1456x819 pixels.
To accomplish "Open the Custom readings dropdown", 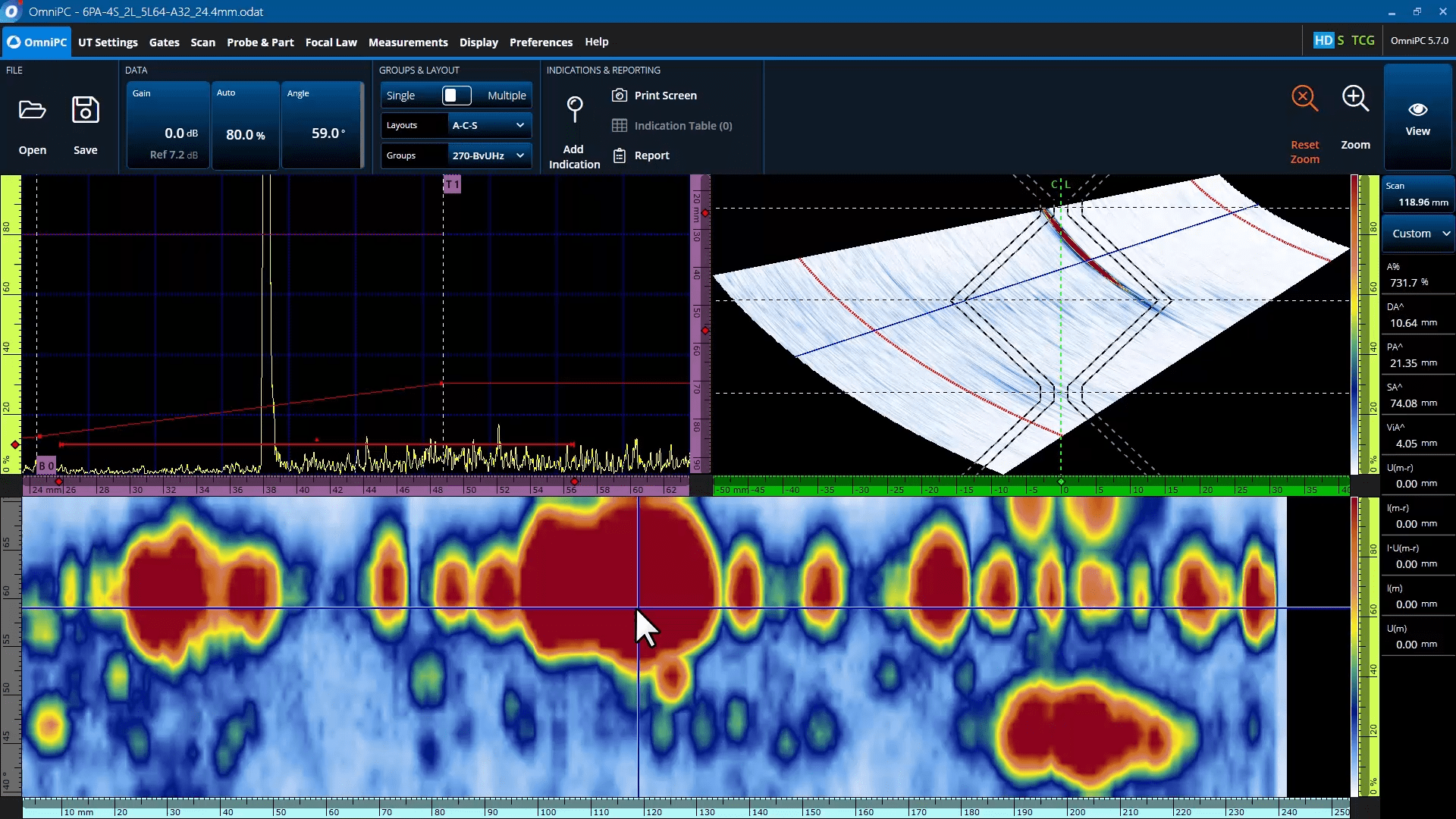I will click(1417, 234).
